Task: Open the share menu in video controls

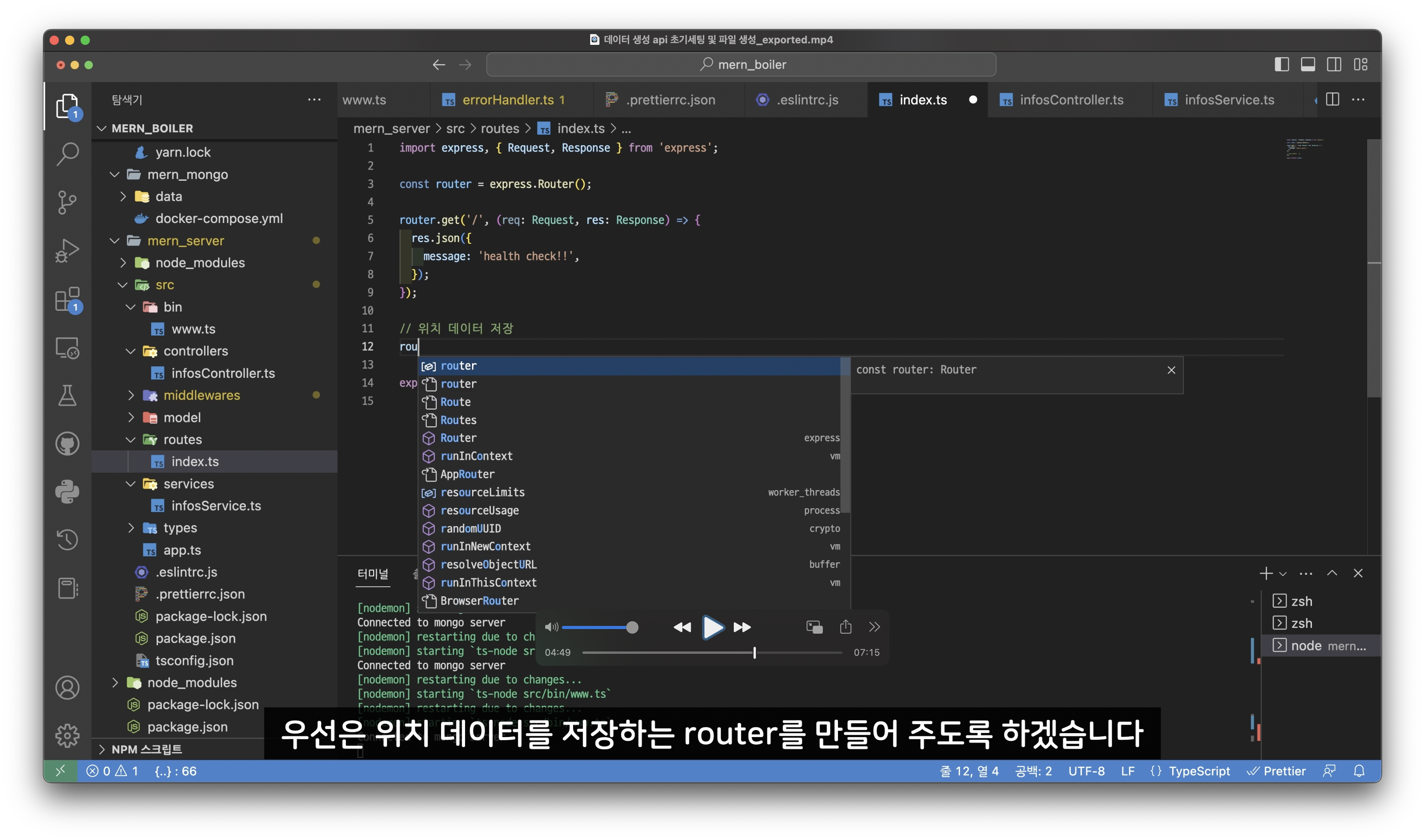Action: coord(845,627)
